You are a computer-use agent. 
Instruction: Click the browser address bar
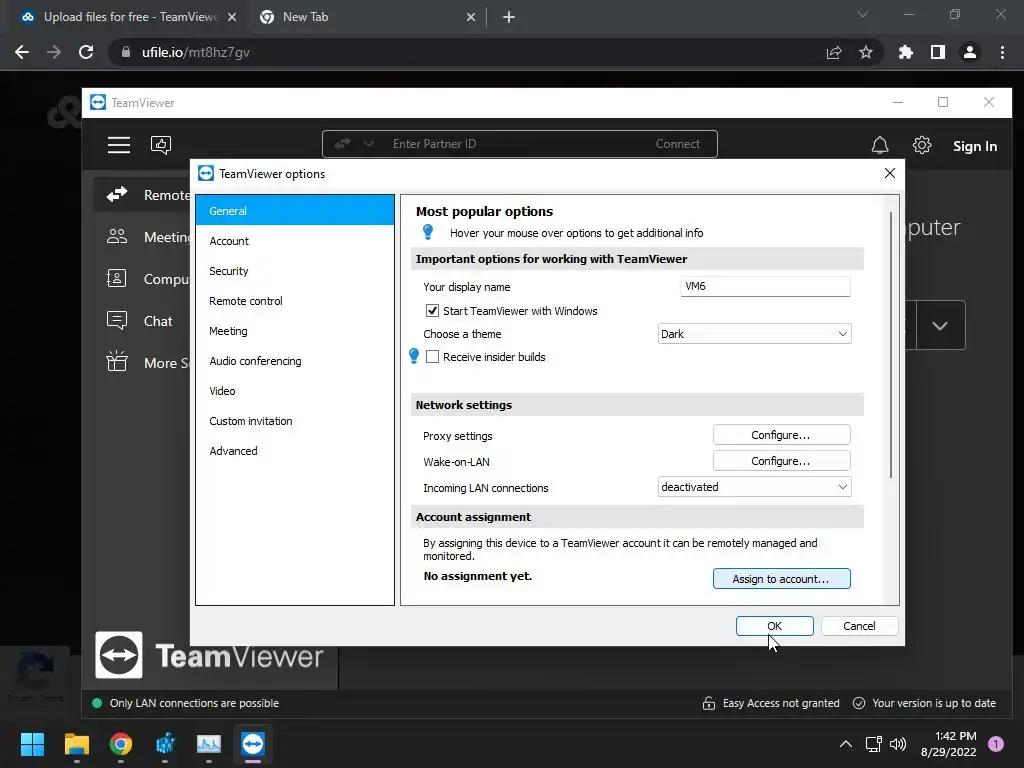[470, 52]
